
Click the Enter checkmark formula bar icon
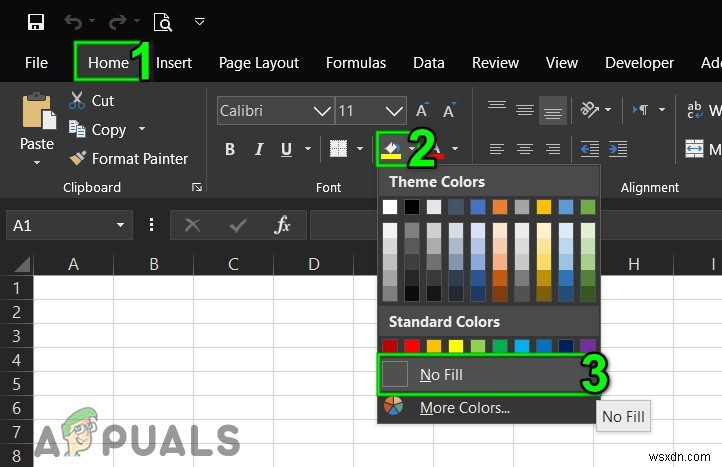238,225
